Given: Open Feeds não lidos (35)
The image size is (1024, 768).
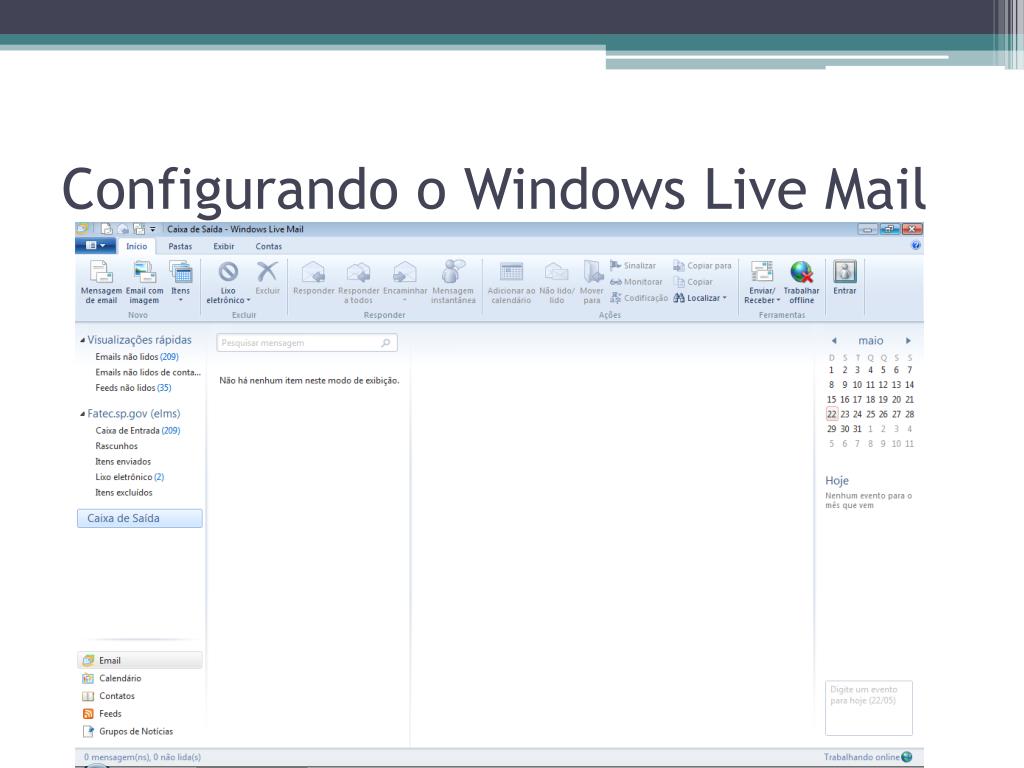Looking at the screenshot, I should (133, 388).
